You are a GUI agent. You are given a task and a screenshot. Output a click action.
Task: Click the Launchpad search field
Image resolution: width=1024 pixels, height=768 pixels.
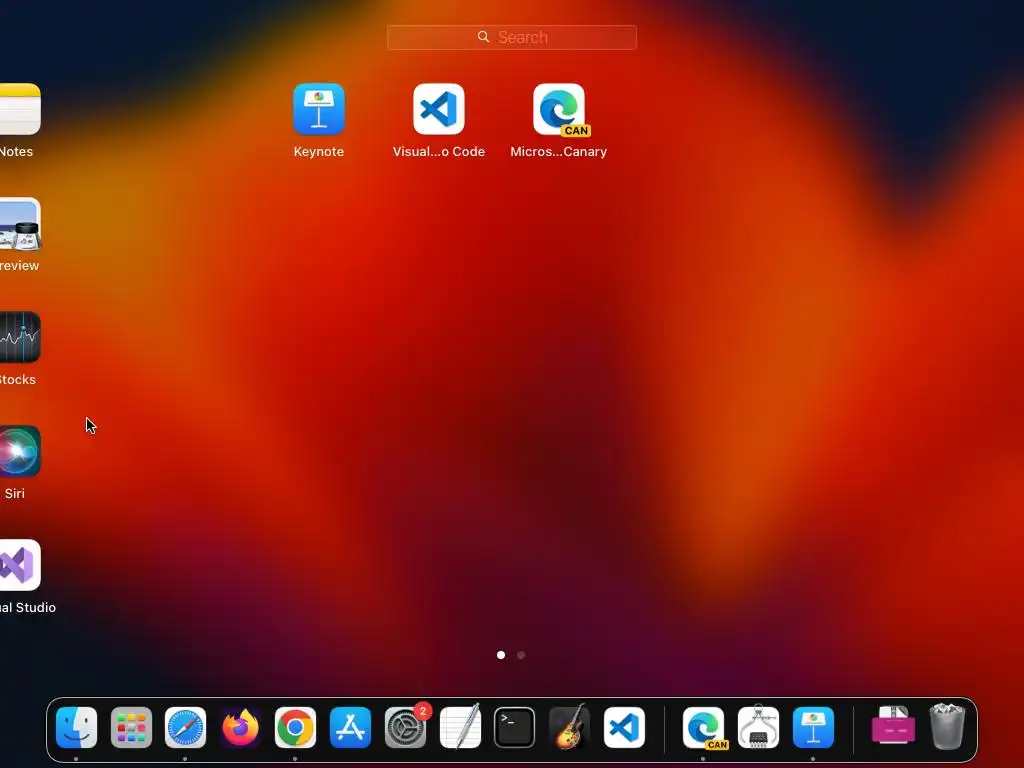click(512, 37)
